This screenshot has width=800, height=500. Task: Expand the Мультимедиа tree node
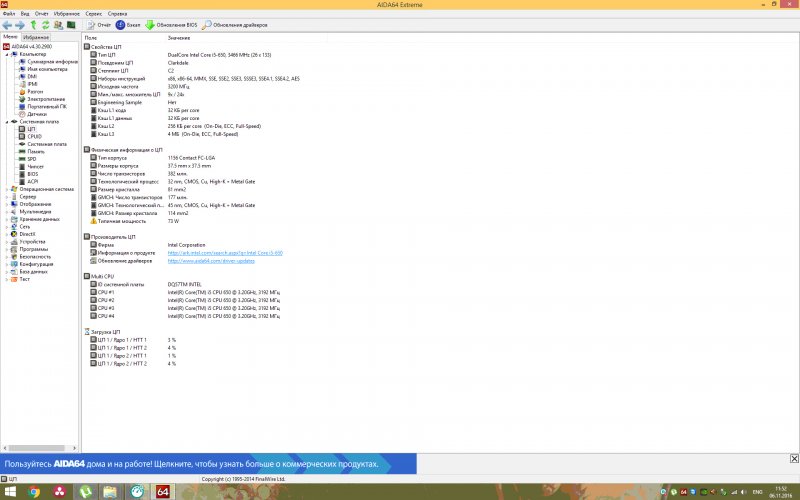7,211
